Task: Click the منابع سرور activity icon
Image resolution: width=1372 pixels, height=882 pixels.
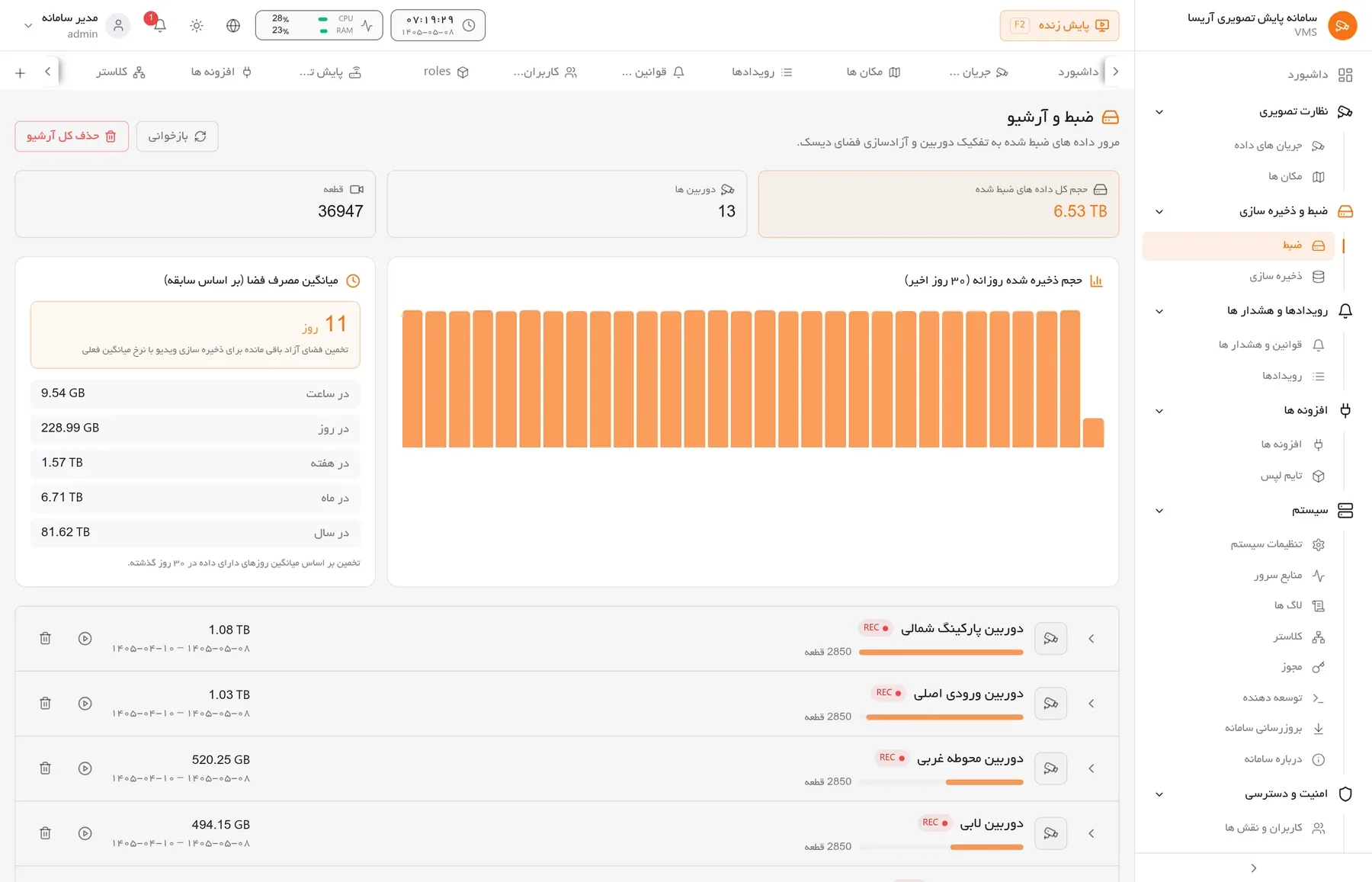Action: pos(1319,576)
